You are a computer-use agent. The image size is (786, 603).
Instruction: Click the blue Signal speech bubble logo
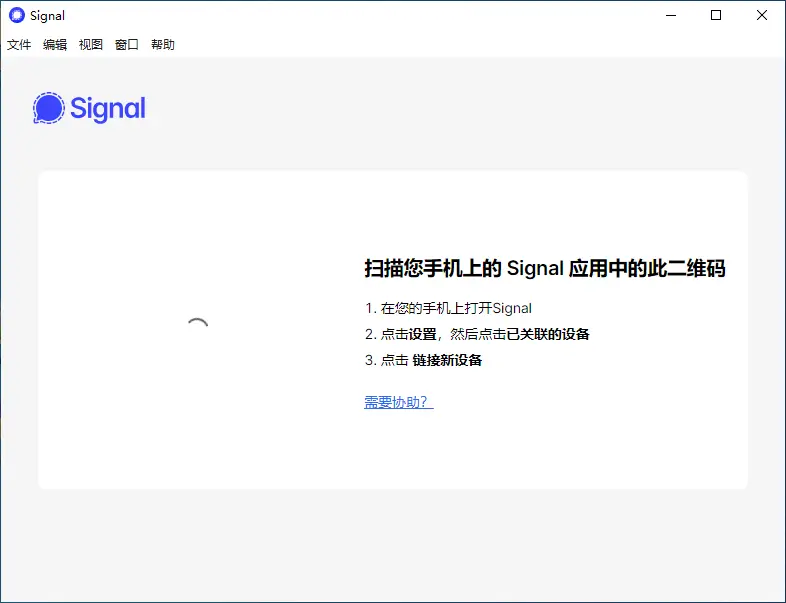(x=48, y=108)
